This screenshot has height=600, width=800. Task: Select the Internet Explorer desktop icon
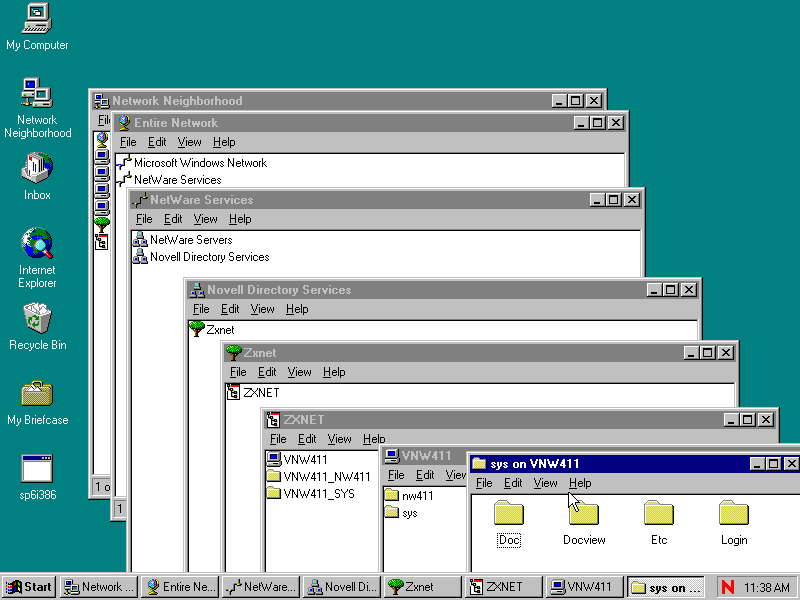pyautogui.click(x=37, y=258)
